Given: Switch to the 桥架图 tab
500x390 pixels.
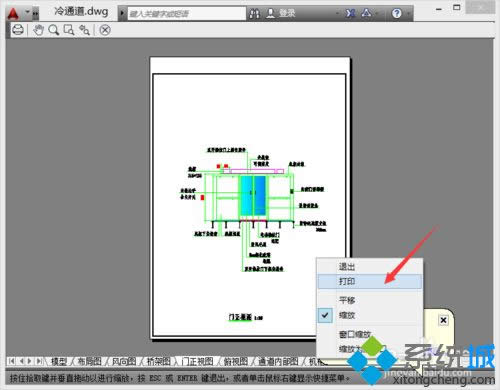Looking at the screenshot, I should [159, 361].
